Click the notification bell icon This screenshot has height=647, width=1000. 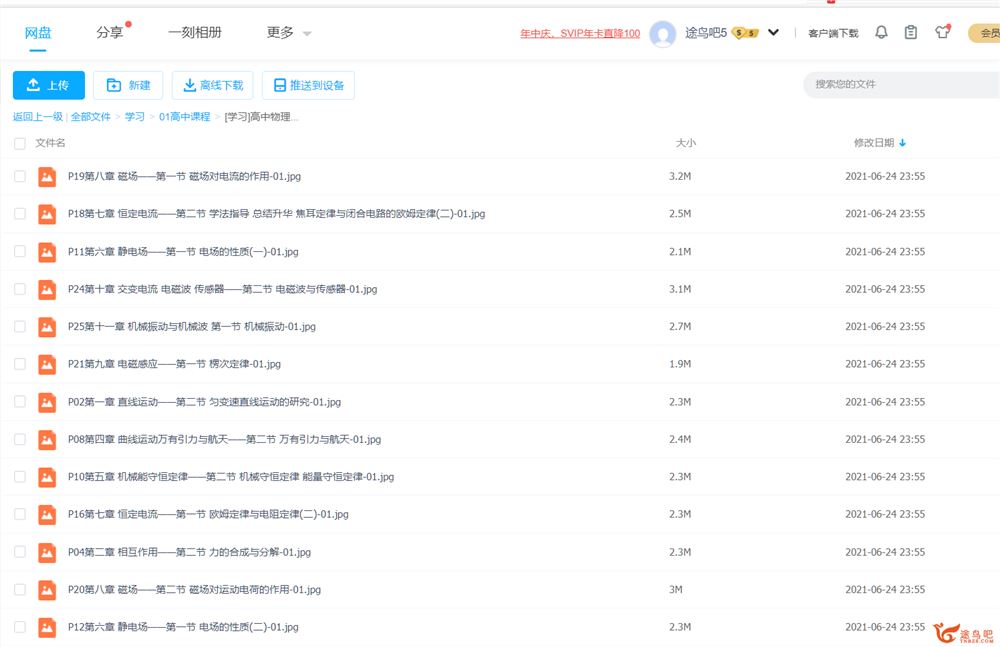[881, 33]
